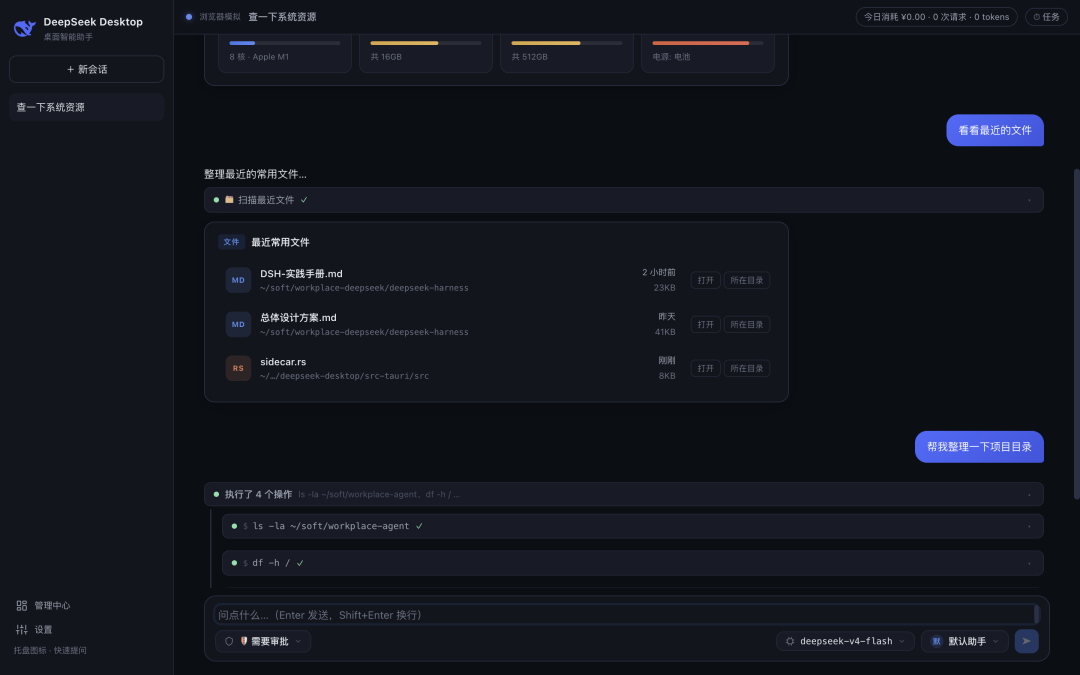Start a new chat with 新会话
The width and height of the screenshot is (1080, 675).
tap(87, 69)
